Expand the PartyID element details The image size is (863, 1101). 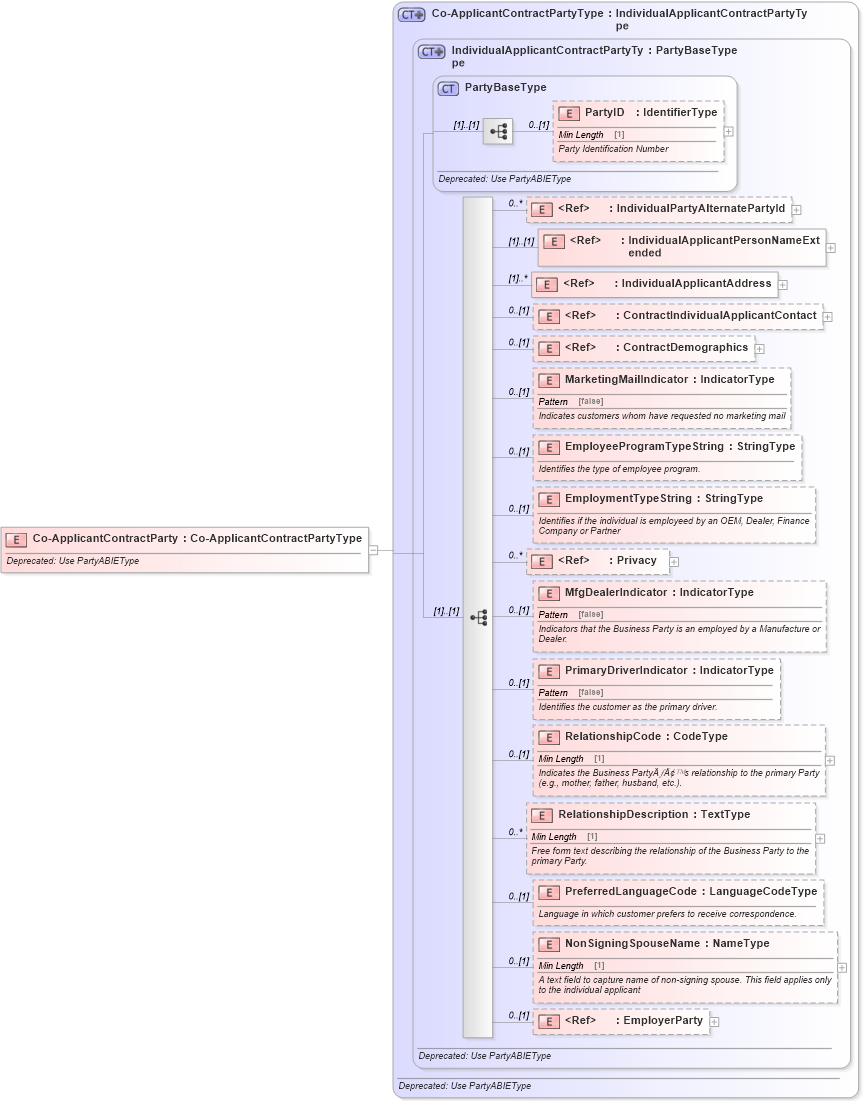pyautogui.click(x=728, y=130)
